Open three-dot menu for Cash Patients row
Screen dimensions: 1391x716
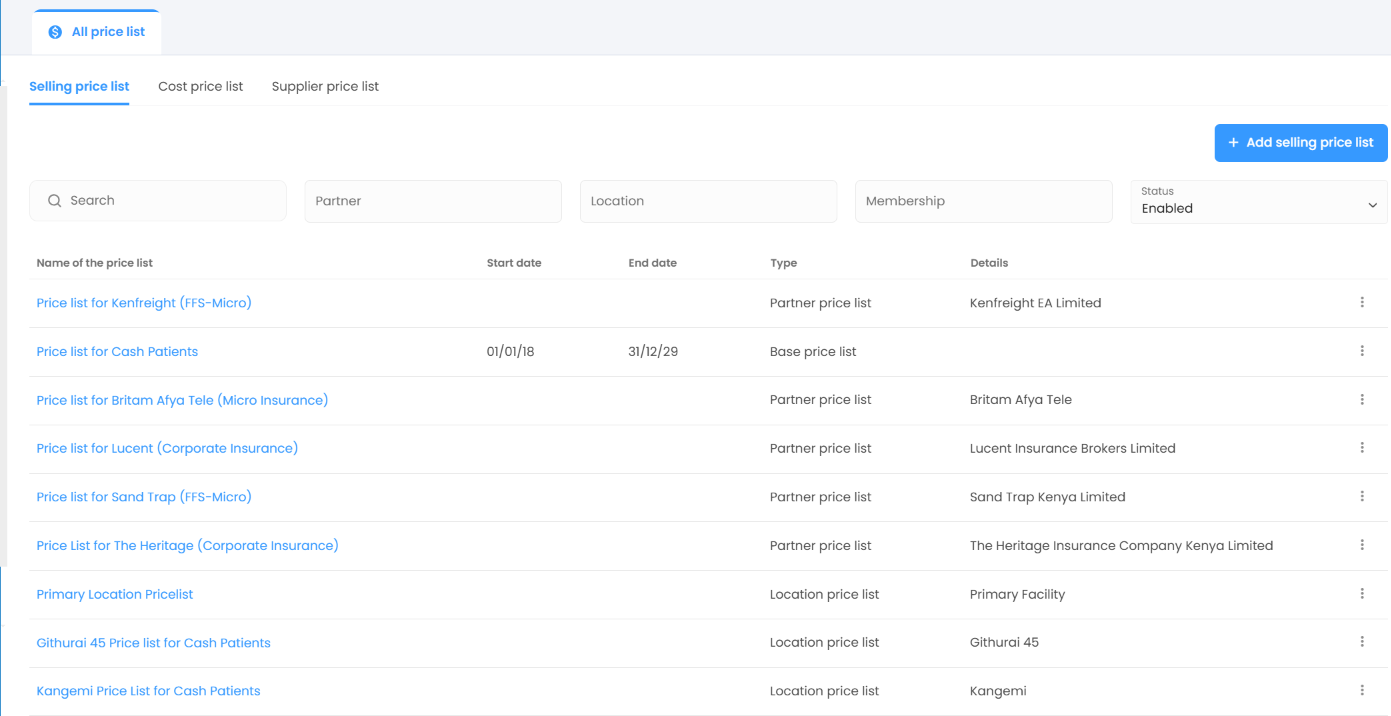click(x=1361, y=351)
